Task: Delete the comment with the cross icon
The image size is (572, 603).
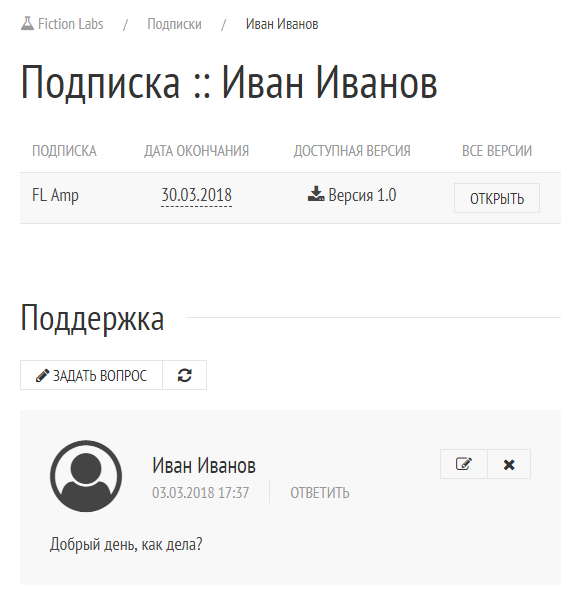Action: pyautogui.click(x=509, y=464)
